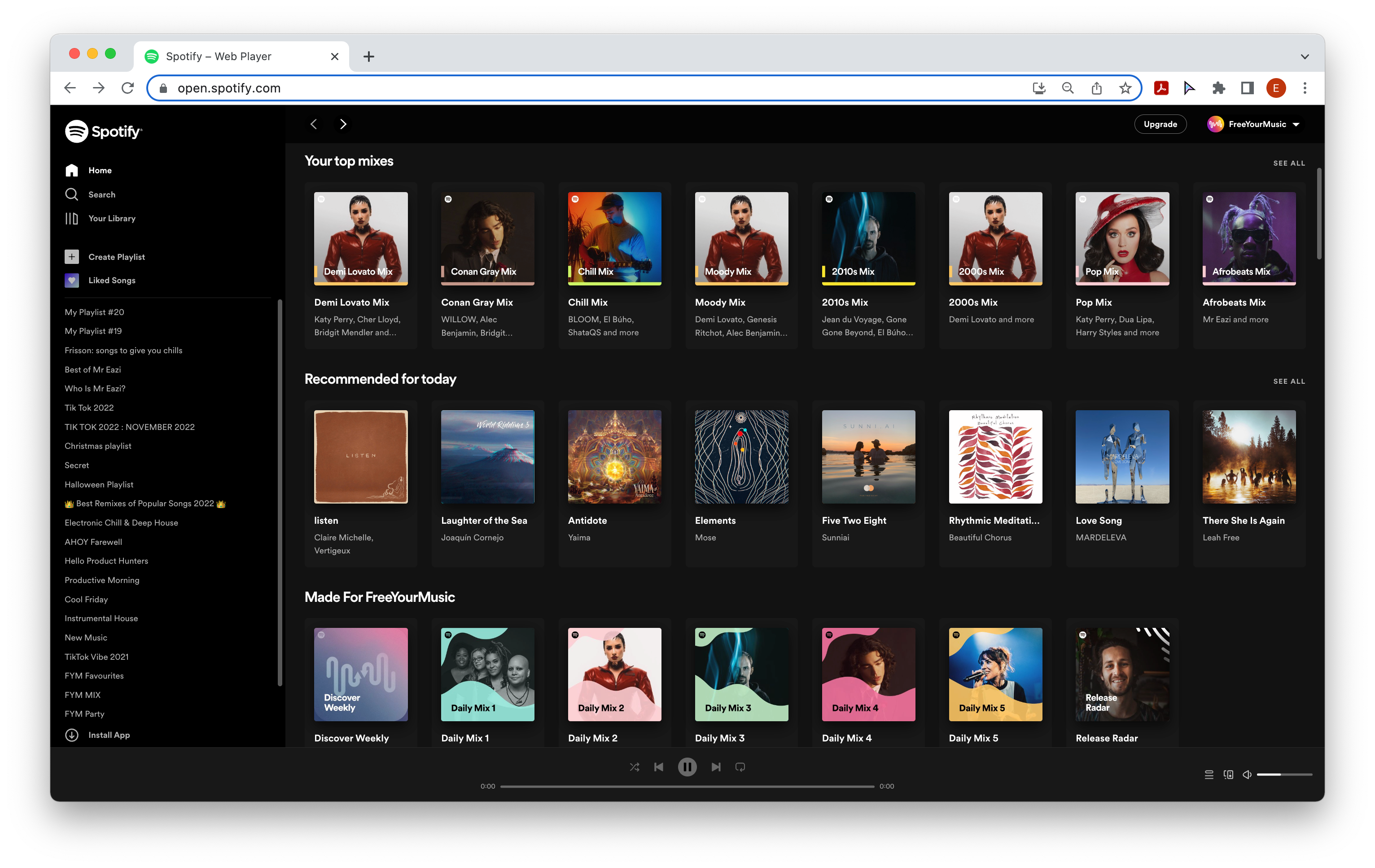Skip to the next track
Viewport: 1375px width, 868px height.
tap(716, 767)
